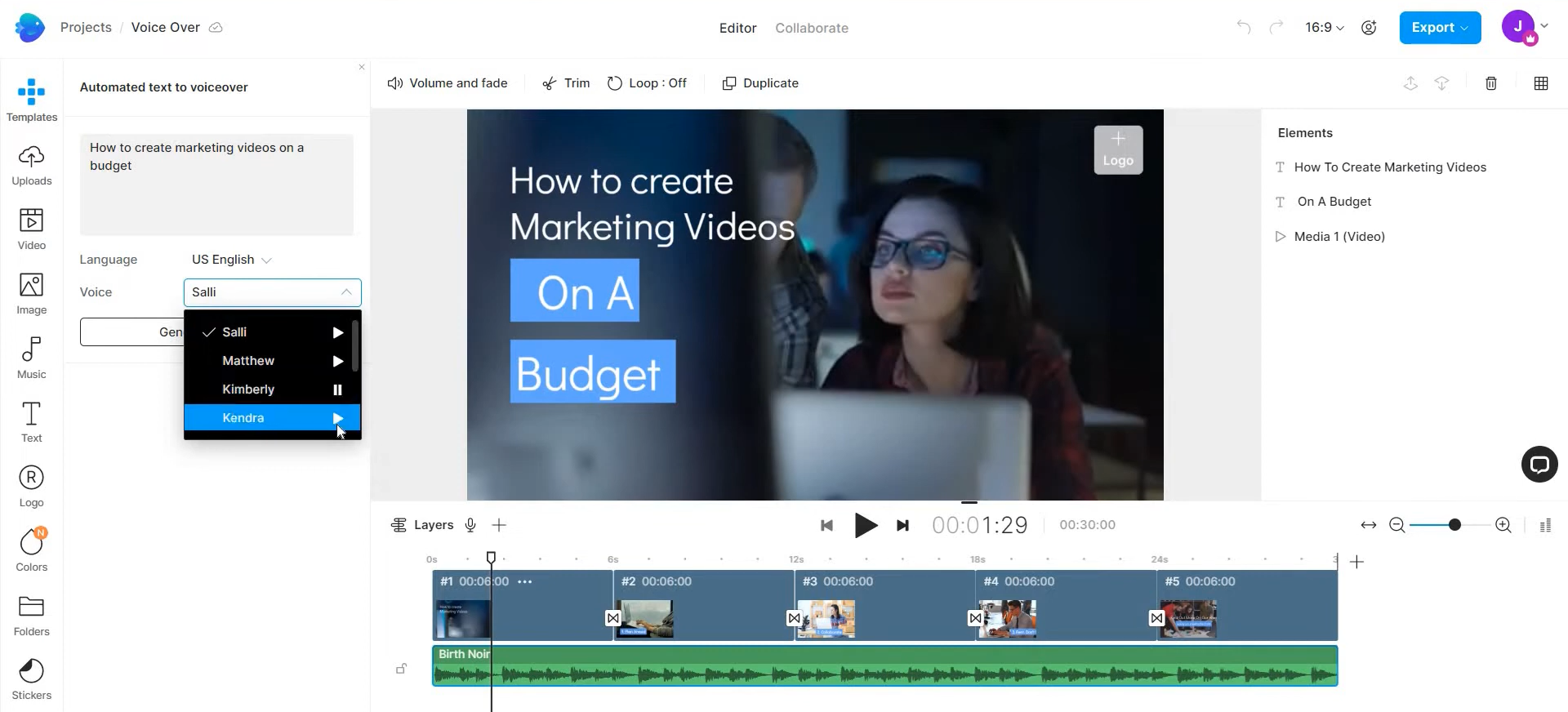
Task: Click the Generate voiceover button
Action: click(x=131, y=332)
